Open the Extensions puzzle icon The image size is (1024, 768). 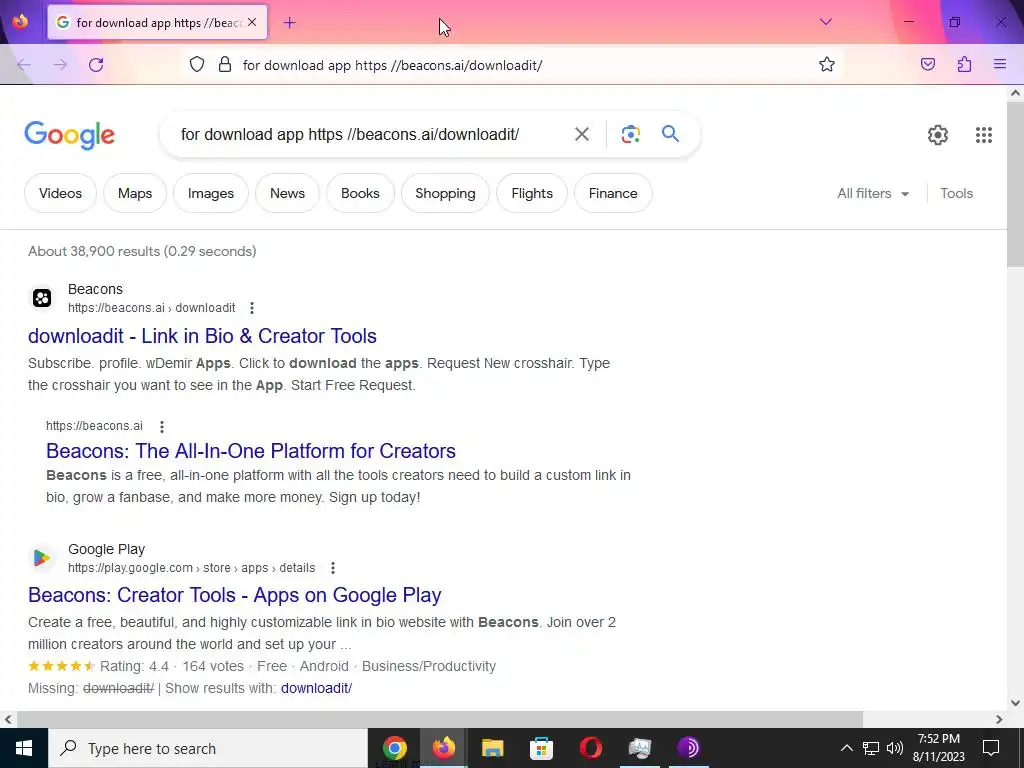point(964,64)
